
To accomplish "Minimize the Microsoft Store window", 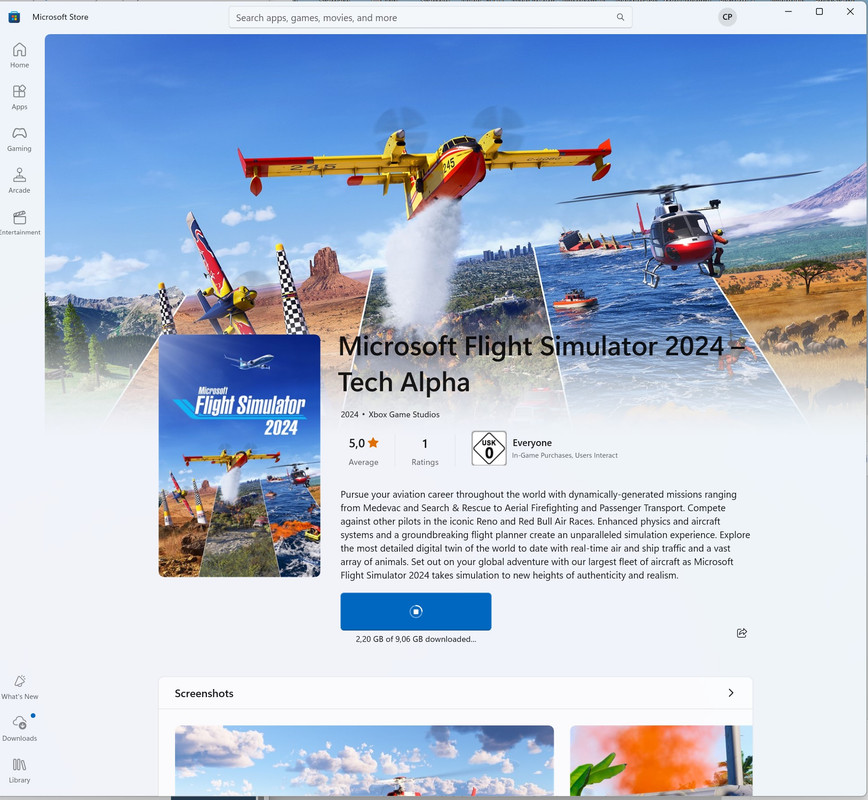I will (788, 12).
